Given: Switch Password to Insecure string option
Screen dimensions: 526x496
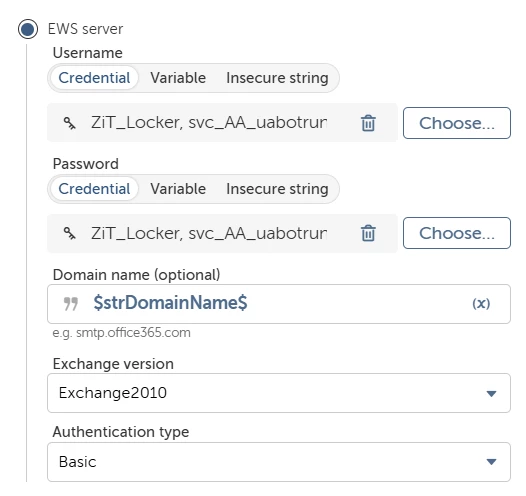Looking at the screenshot, I should [x=277, y=189].
